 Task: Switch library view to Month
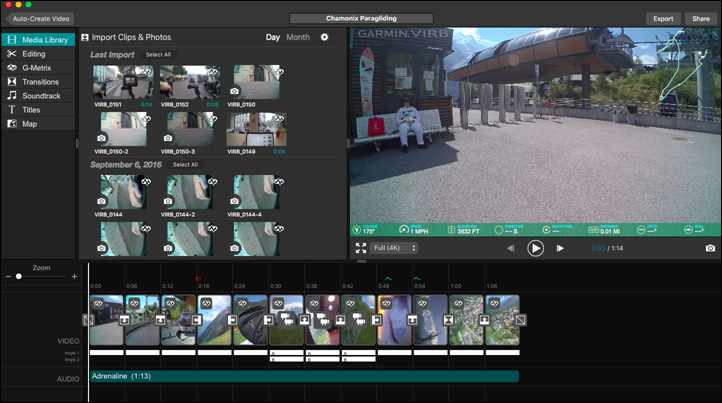298,37
